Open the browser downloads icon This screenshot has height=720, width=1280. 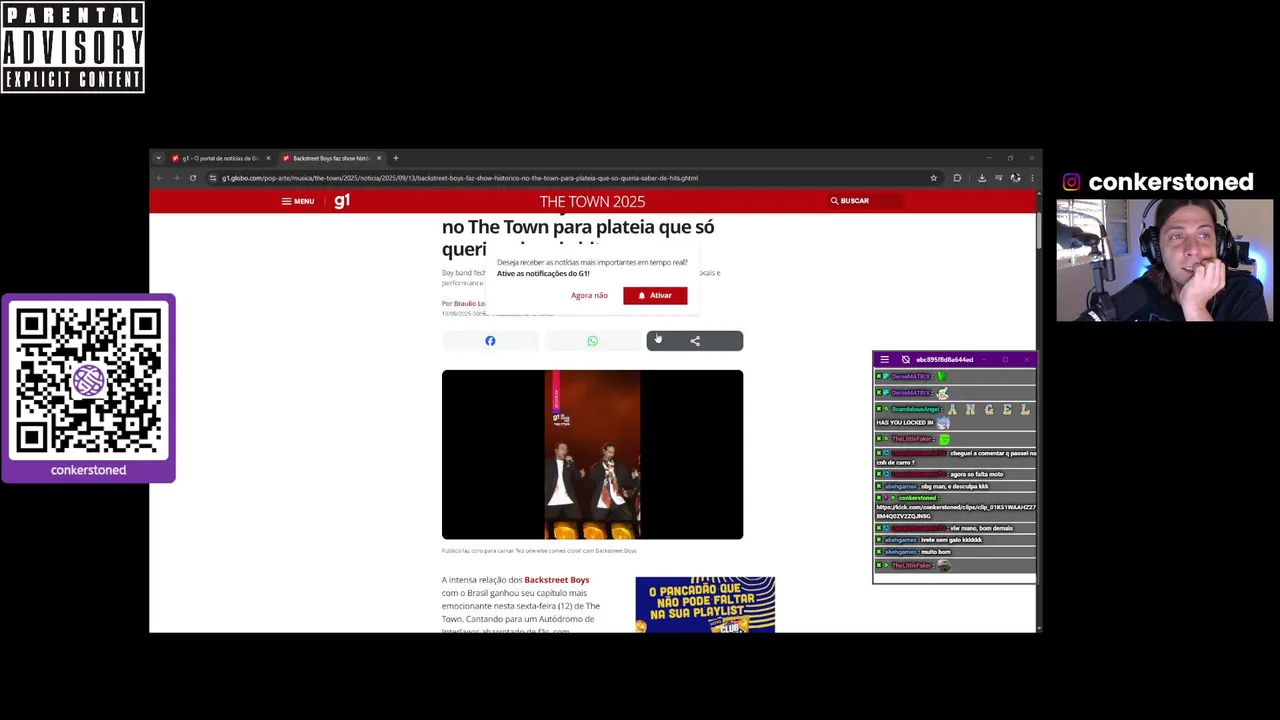click(982, 178)
